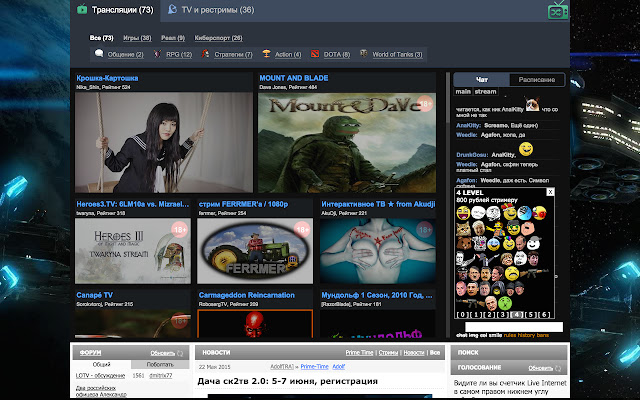This screenshot has height=400, width=640.
Task: Pick the white smiley wearing a gray cap
Action: 534,243
